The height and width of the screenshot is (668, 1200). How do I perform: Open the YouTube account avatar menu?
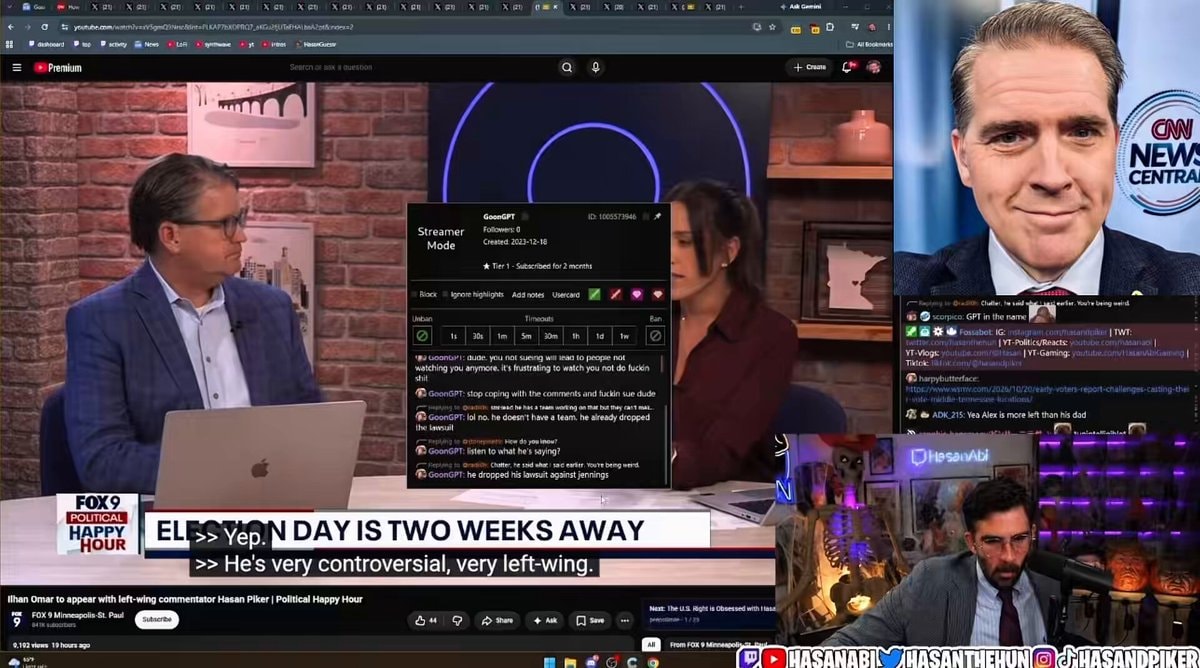click(x=873, y=67)
